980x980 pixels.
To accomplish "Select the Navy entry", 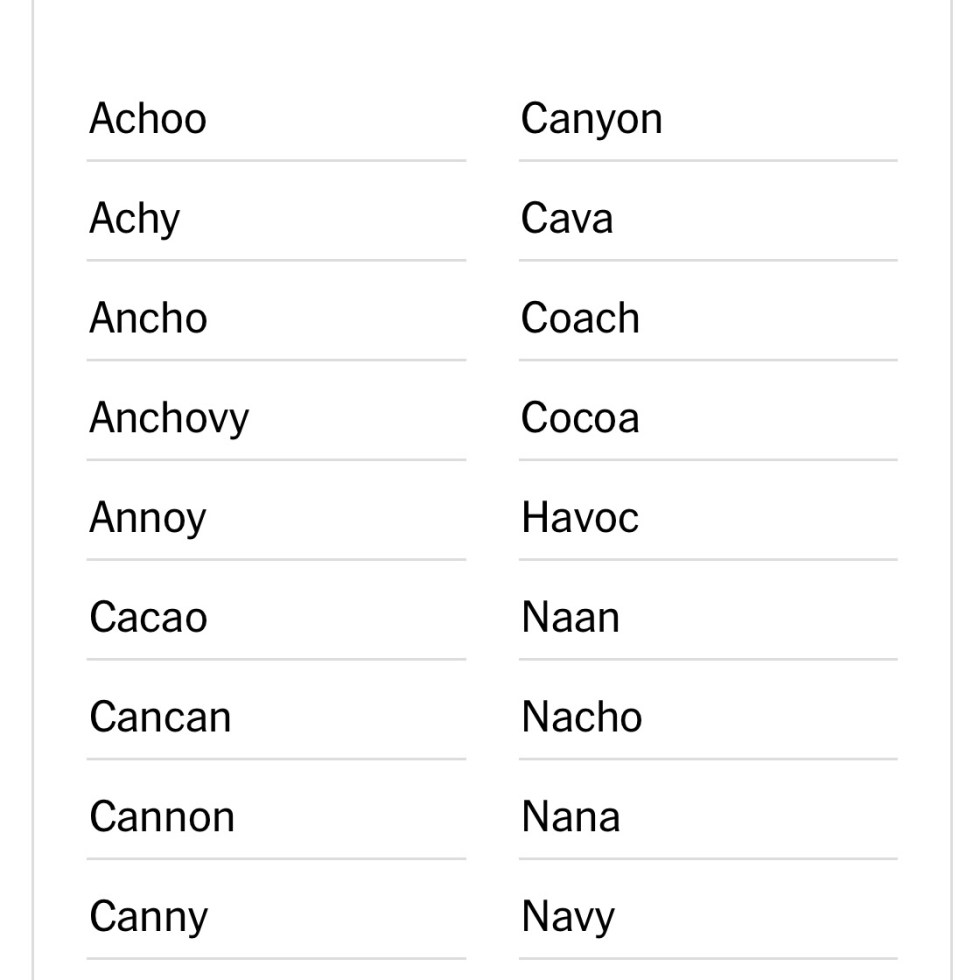I will [x=567, y=917].
